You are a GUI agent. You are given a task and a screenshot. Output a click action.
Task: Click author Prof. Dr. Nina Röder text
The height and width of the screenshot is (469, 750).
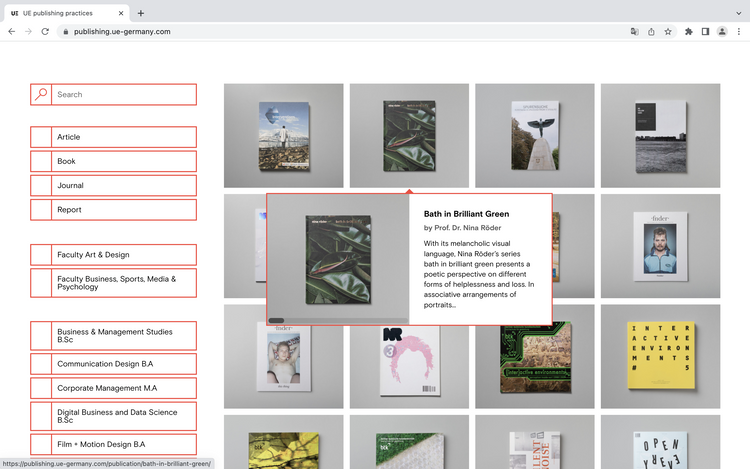coord(462,228)
